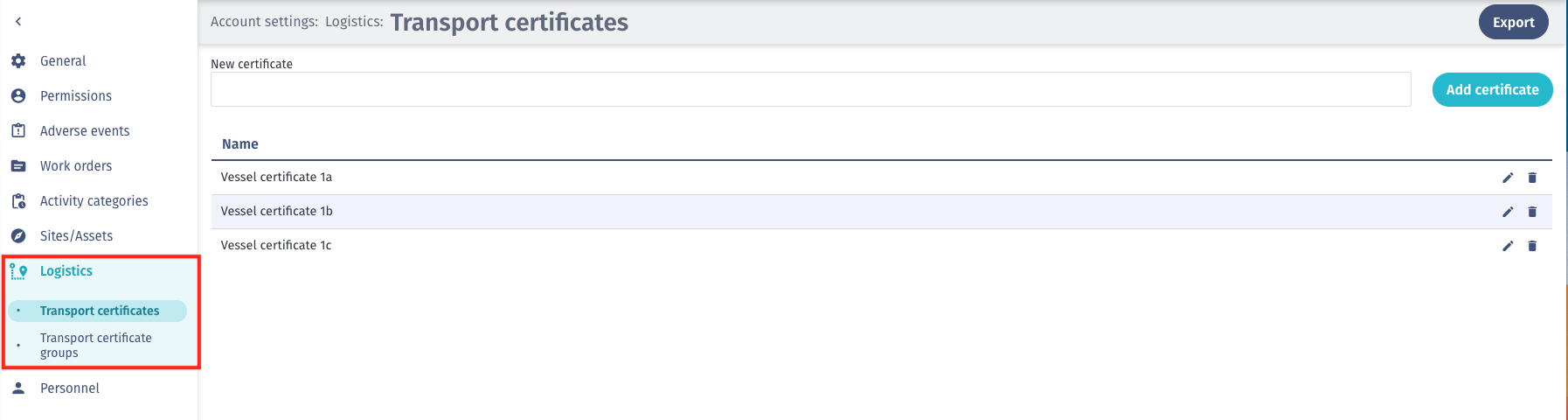Go to Activity categories
Image resolution: width=1568 pixels, height=420 pixels.
[94, 201]
